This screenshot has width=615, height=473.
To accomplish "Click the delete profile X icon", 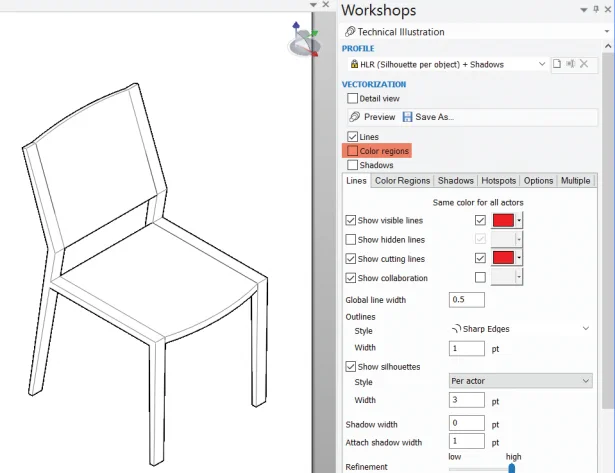I will (586, 64).
